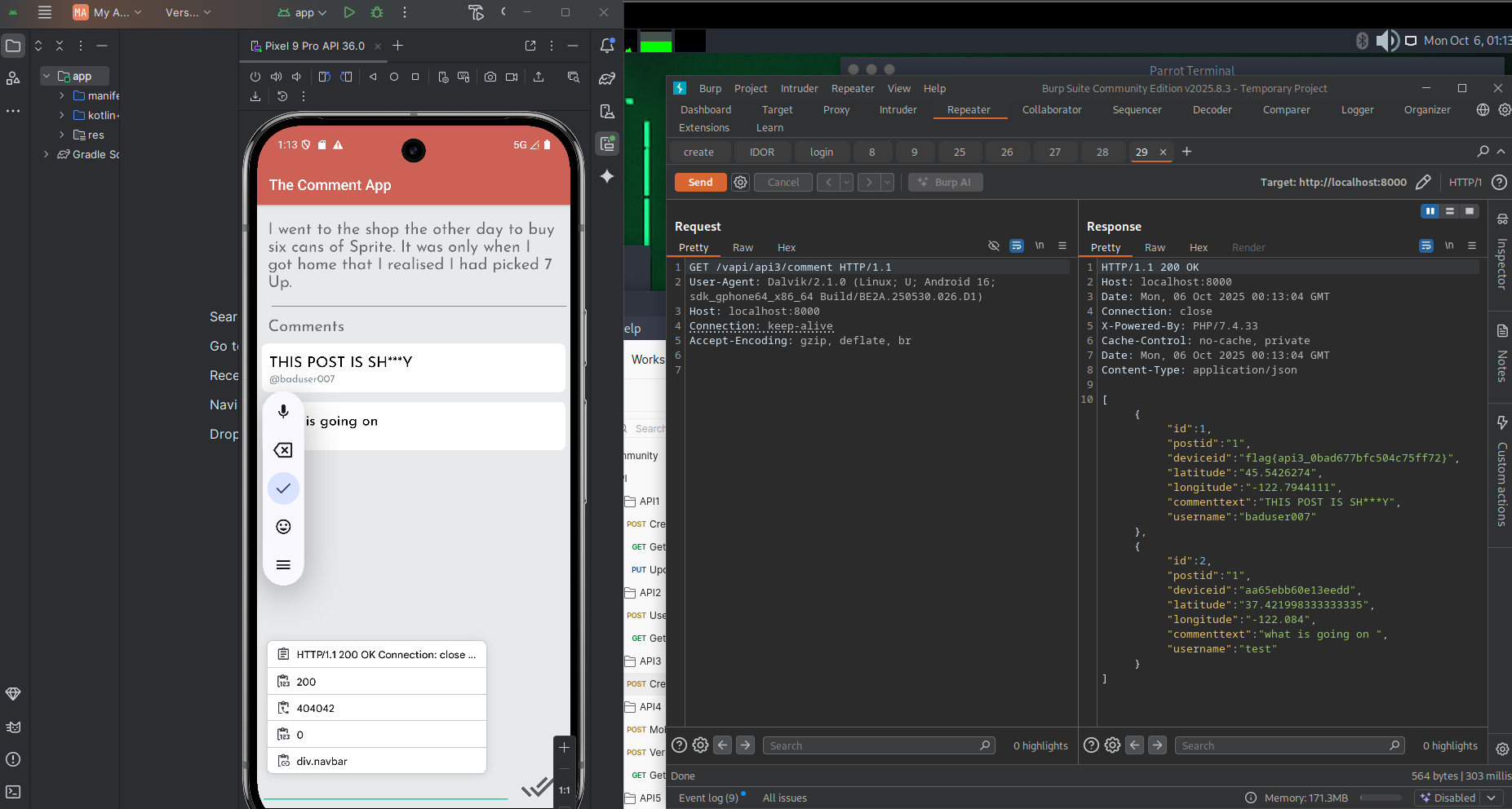Open Repeater send settings gear icon

click(x=740, y=183)
